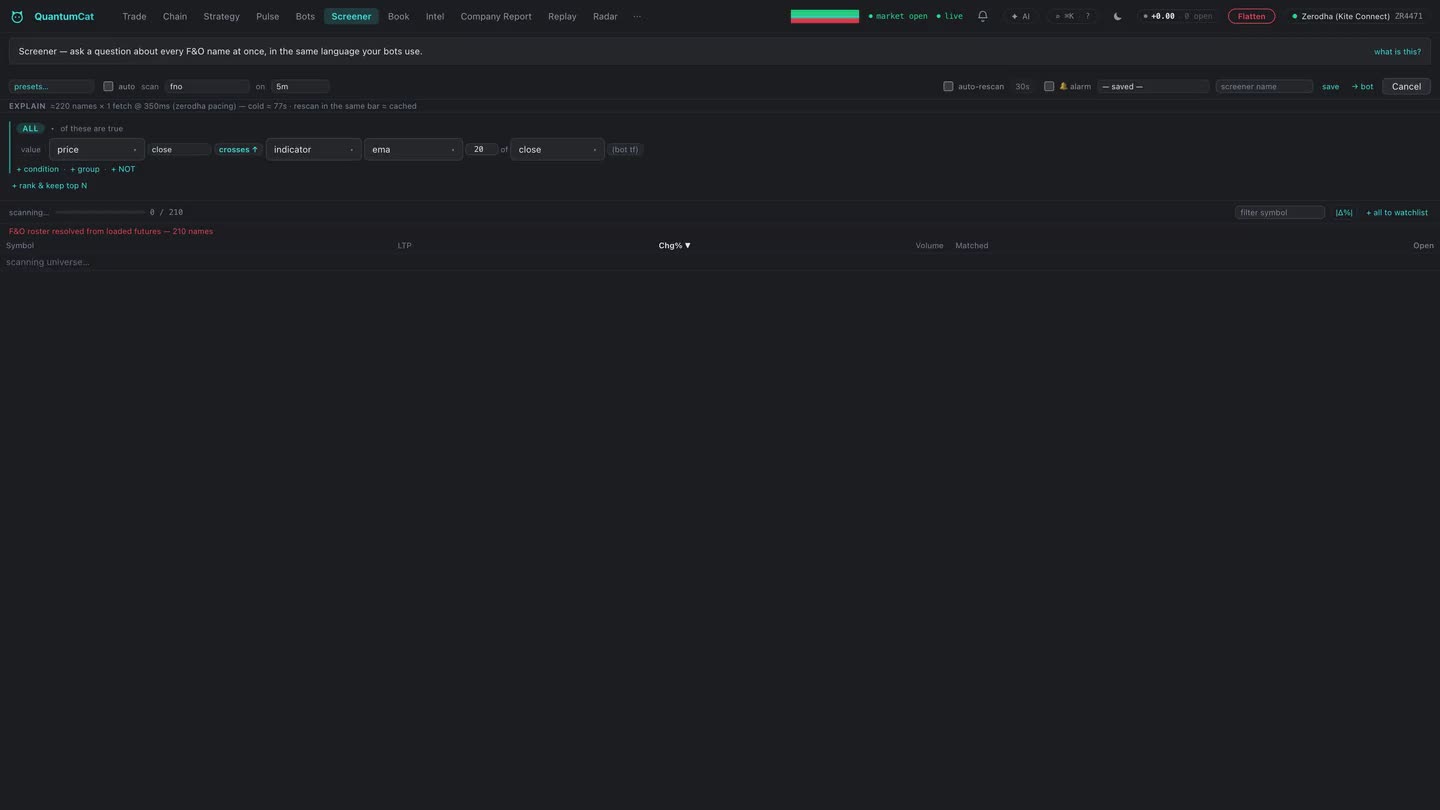Switch to the Pulse tab

point(267,16)
